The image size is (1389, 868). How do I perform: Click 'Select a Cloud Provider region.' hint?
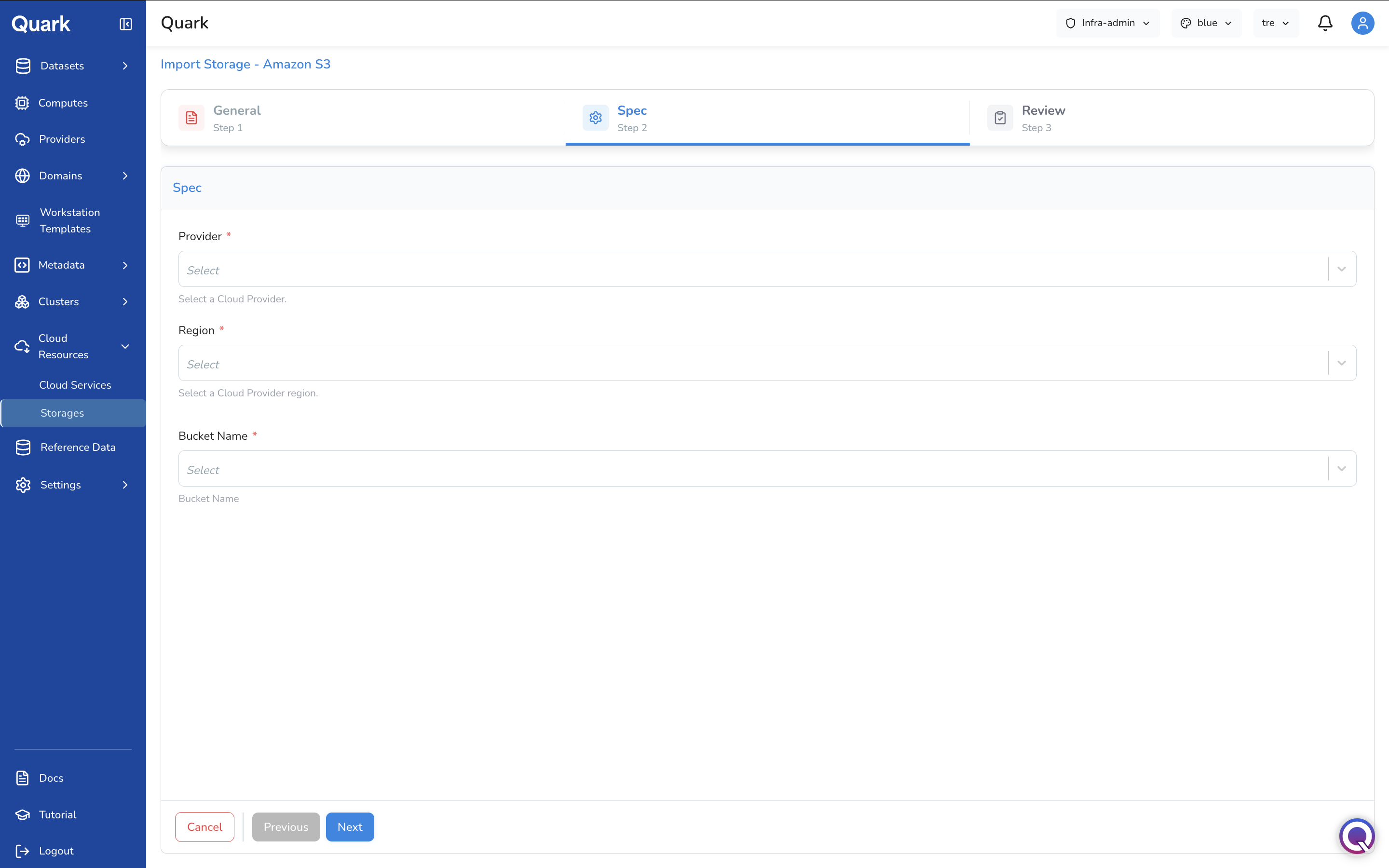[248, 393]
